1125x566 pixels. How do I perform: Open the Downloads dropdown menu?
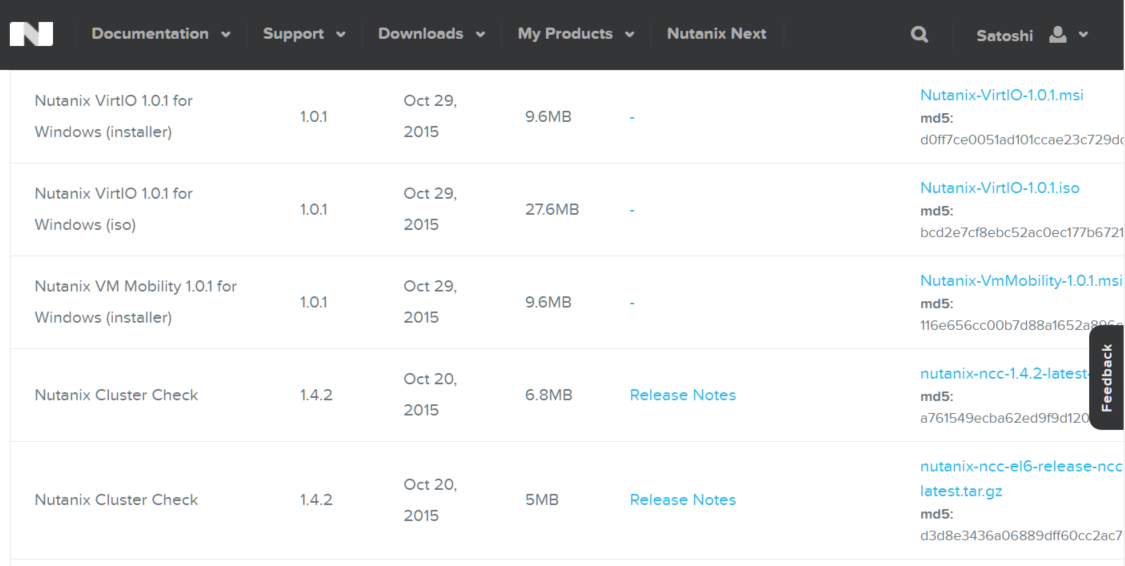431,34
